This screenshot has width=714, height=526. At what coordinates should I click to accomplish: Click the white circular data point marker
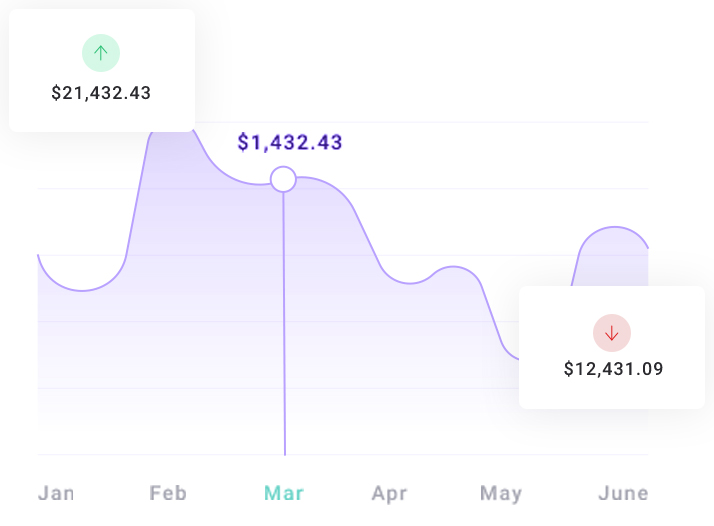coord(283,179)
